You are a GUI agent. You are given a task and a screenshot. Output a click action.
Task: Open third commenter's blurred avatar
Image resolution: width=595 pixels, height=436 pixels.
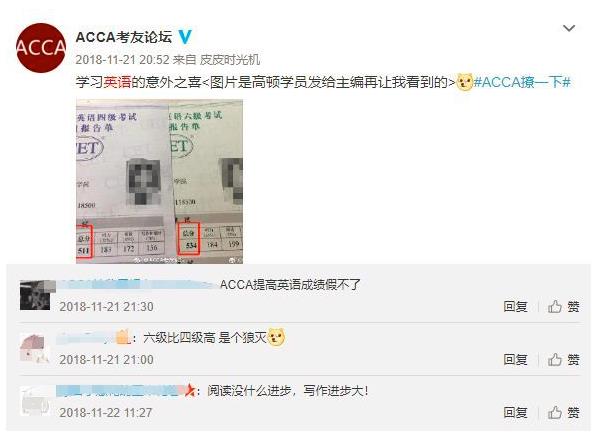pos(35,401)
